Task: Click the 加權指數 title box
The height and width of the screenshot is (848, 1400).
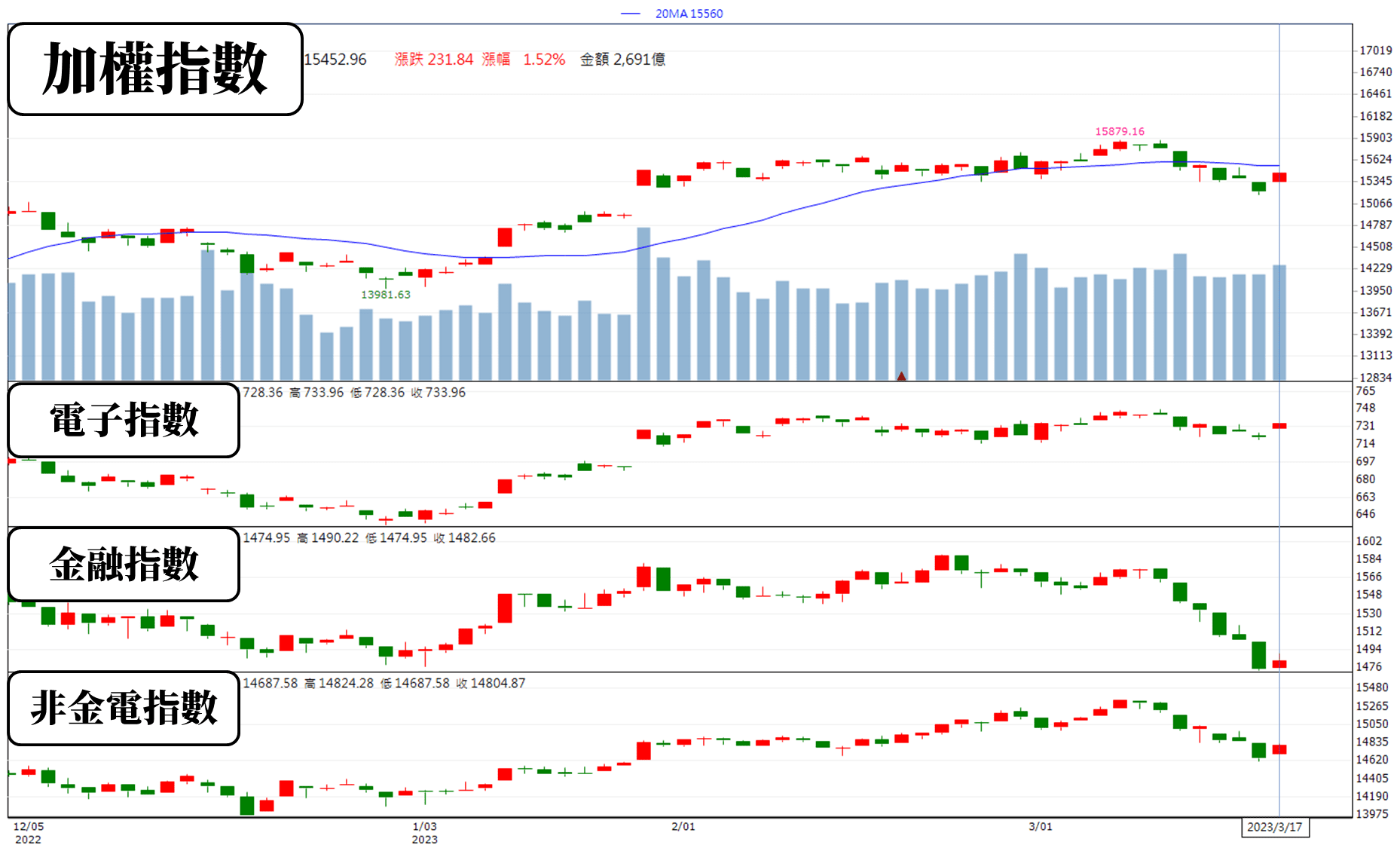Action: [x=155, y=69]
